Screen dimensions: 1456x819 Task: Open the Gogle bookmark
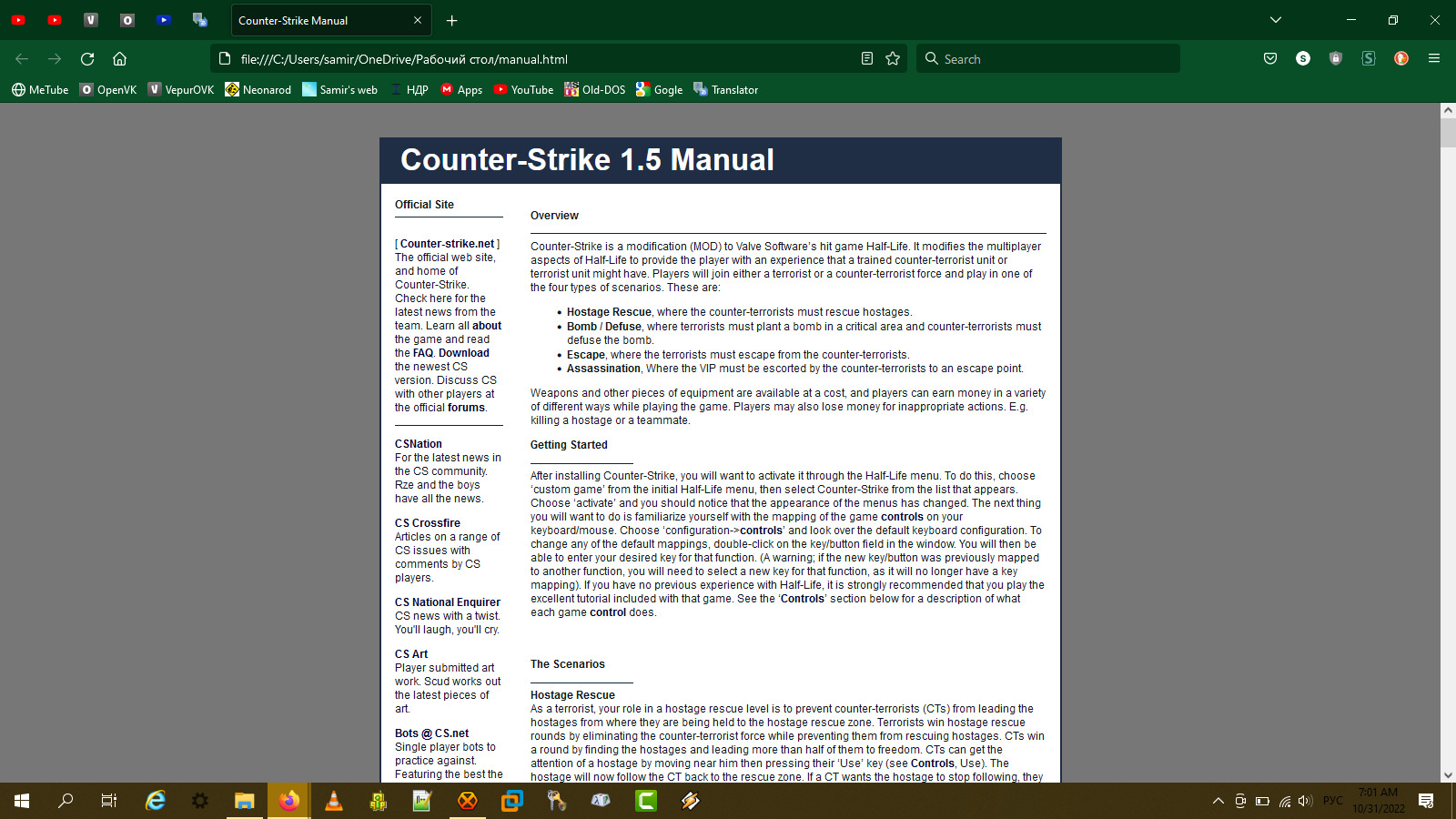(x=660, y=89)
